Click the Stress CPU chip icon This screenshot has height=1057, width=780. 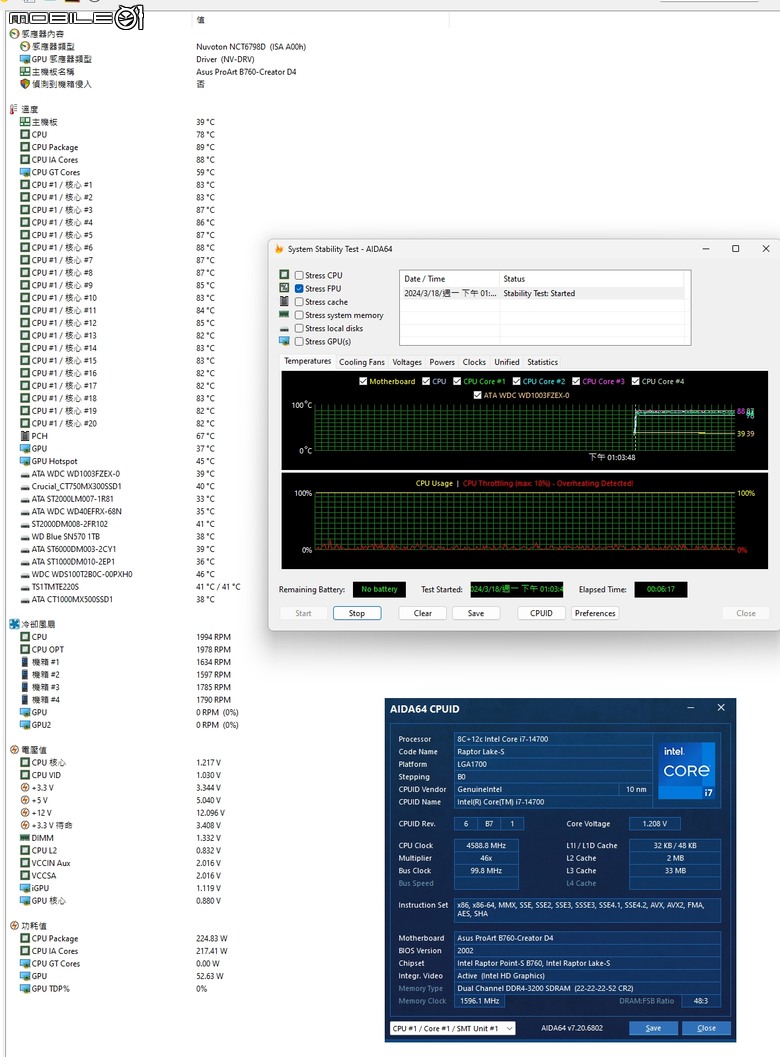point(284,274)
